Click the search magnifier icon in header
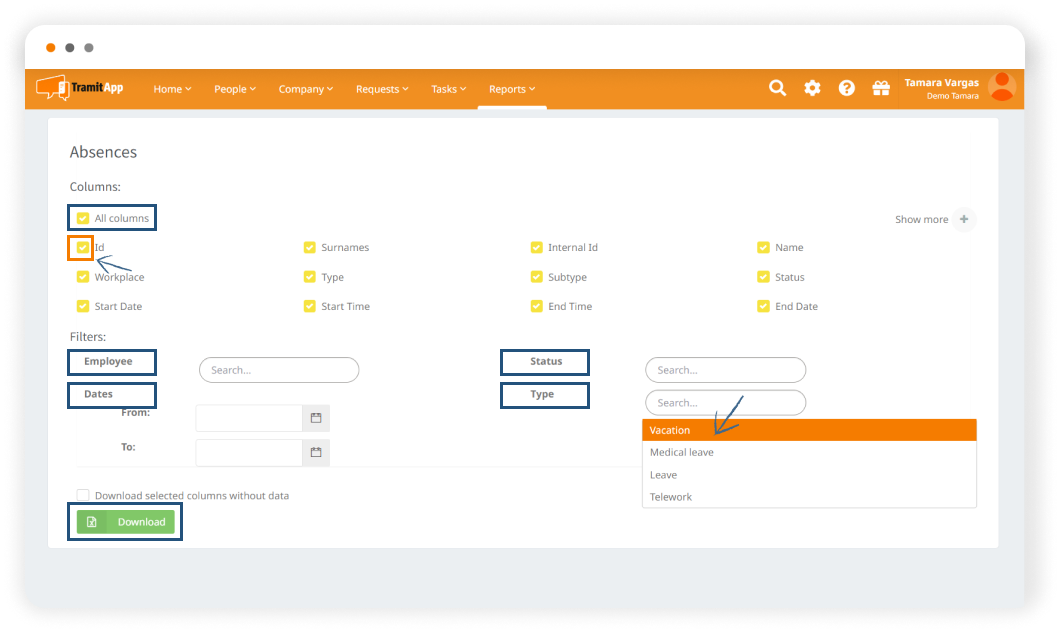Viewport: 1061px width, 633px height. 777,88
